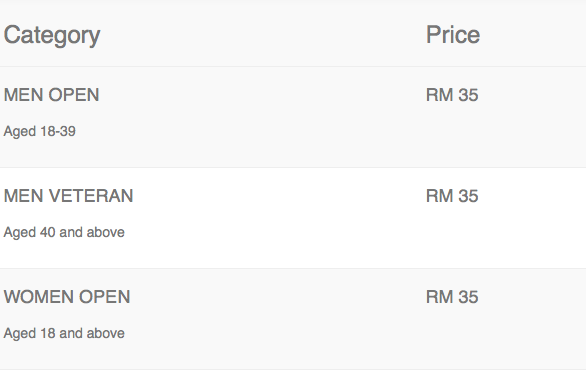Click the Price column header

tap(453, 35)
